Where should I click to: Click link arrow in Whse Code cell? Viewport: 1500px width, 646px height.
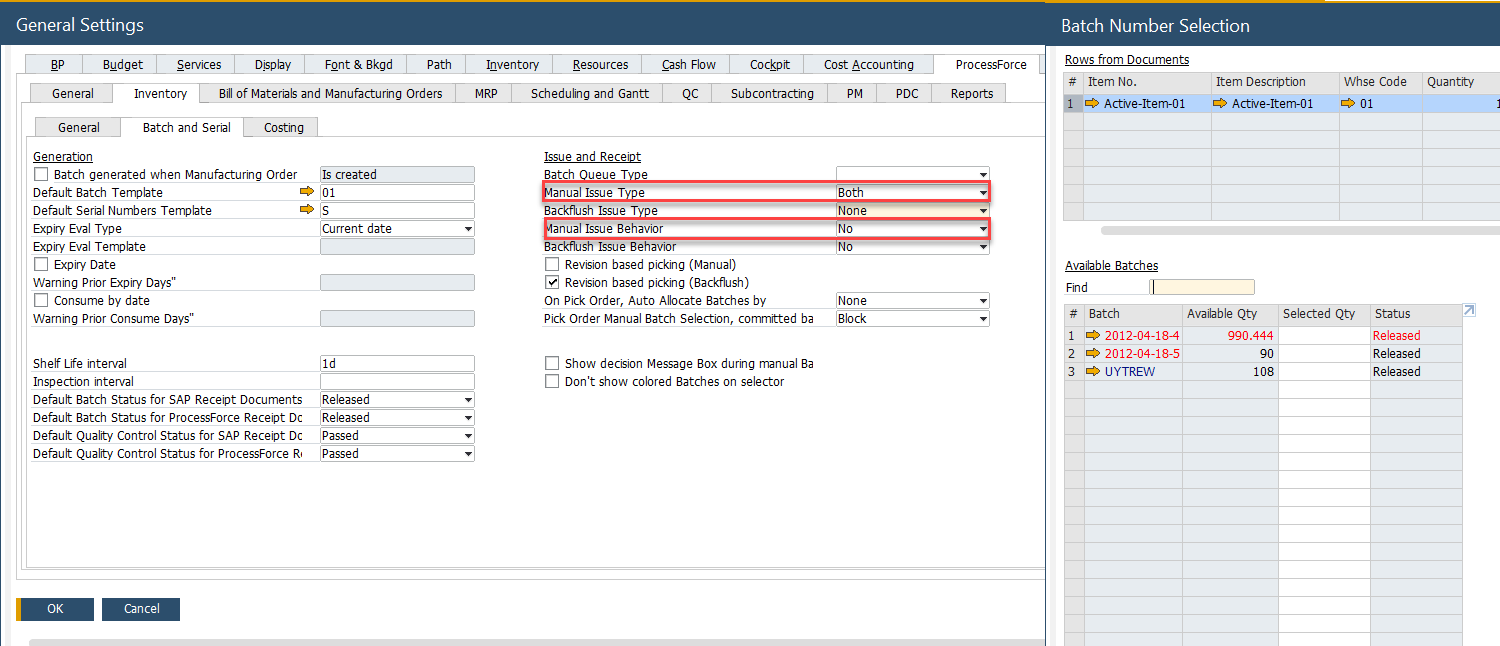click(x=1349, y=103)
